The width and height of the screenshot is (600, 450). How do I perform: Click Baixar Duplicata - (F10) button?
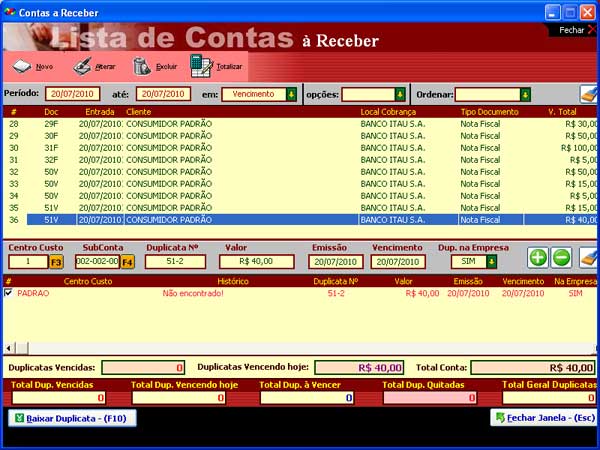click(72, 418)
